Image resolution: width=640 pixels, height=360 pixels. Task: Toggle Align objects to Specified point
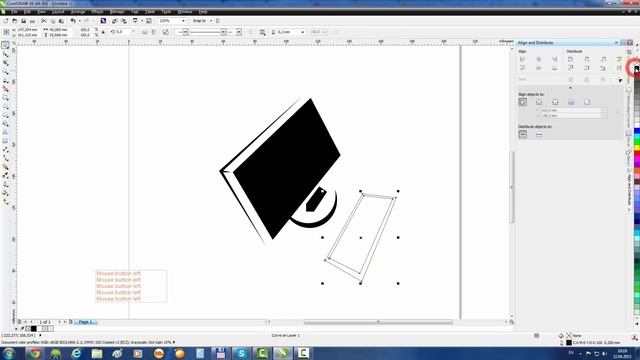pyautogui.click(x=587, y=102)
